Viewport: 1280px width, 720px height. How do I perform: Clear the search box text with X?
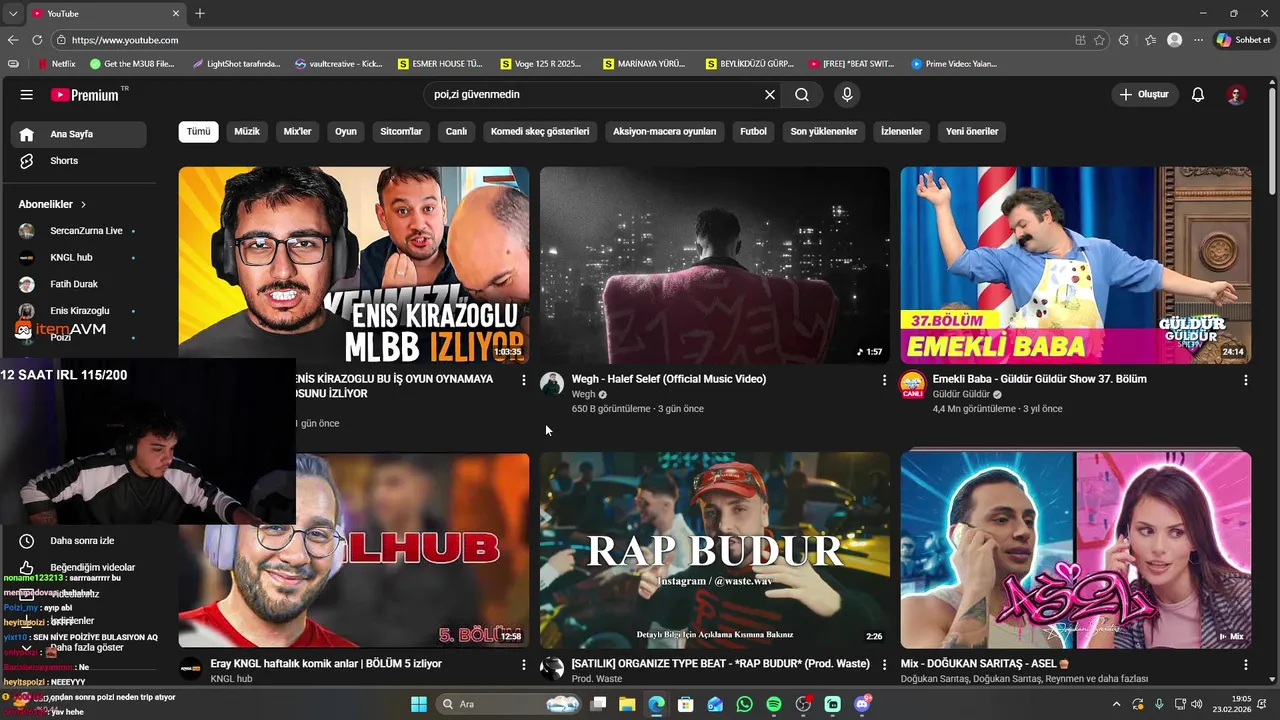coord(770,95)
